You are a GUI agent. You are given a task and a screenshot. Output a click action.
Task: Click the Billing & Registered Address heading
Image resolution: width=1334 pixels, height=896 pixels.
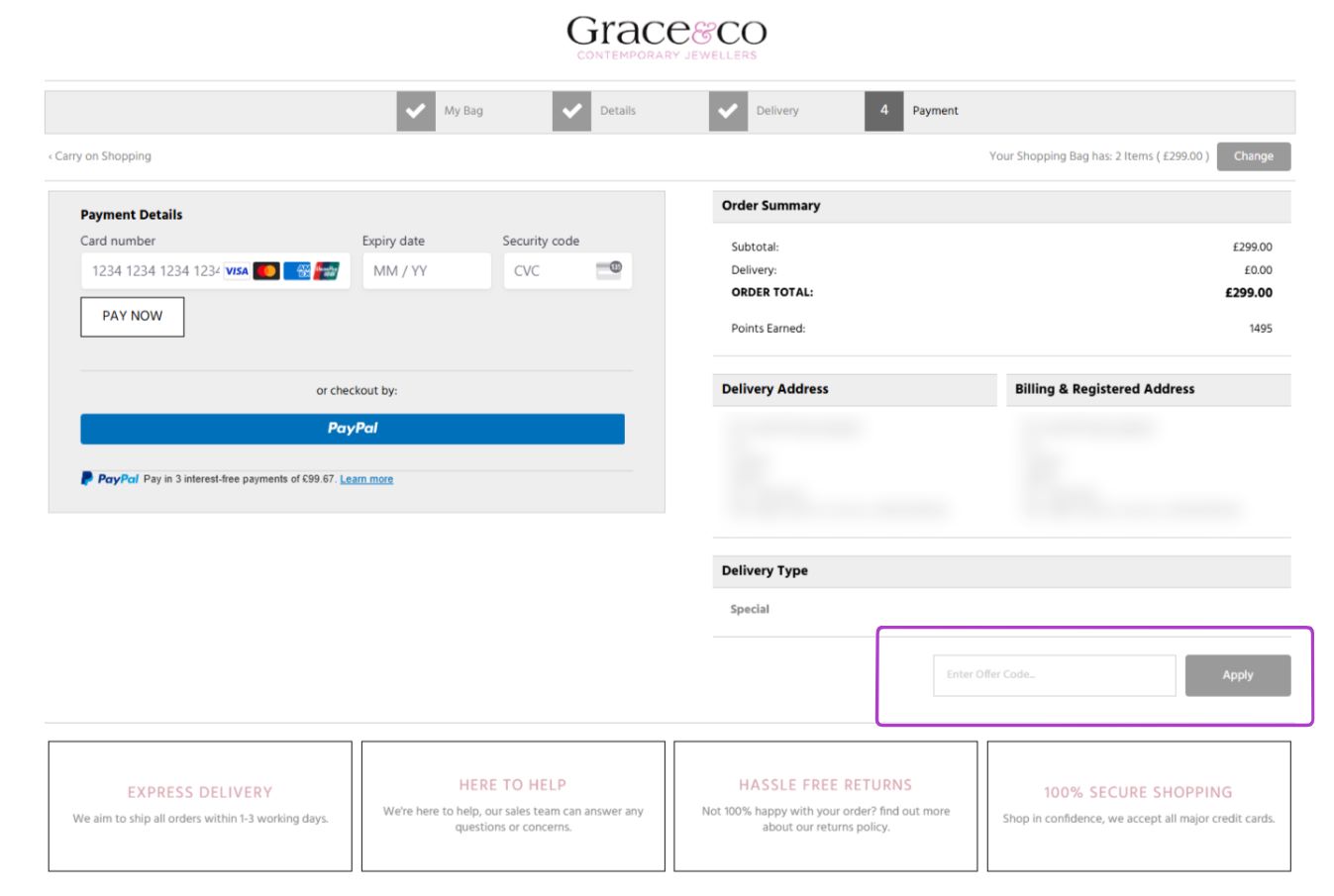[x=1105, y=389]
